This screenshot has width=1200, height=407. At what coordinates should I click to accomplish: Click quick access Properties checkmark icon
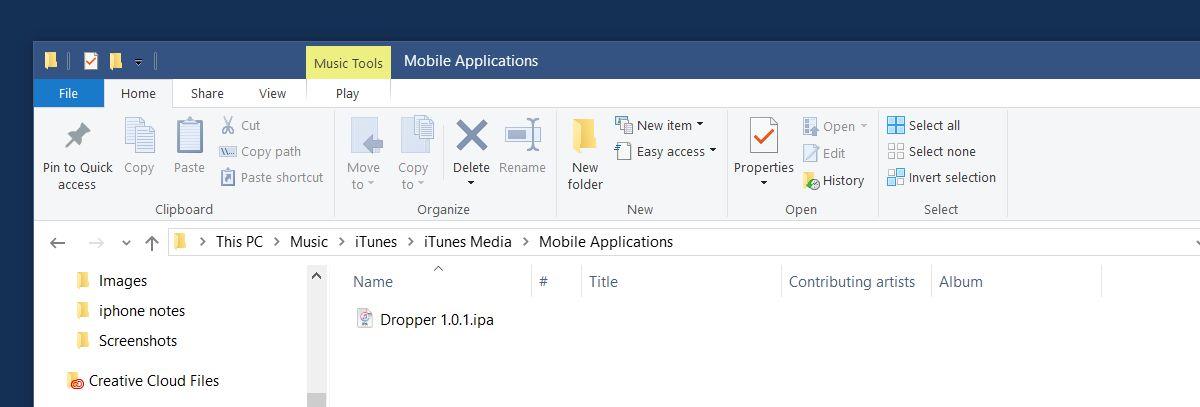(x=91, y=61)
